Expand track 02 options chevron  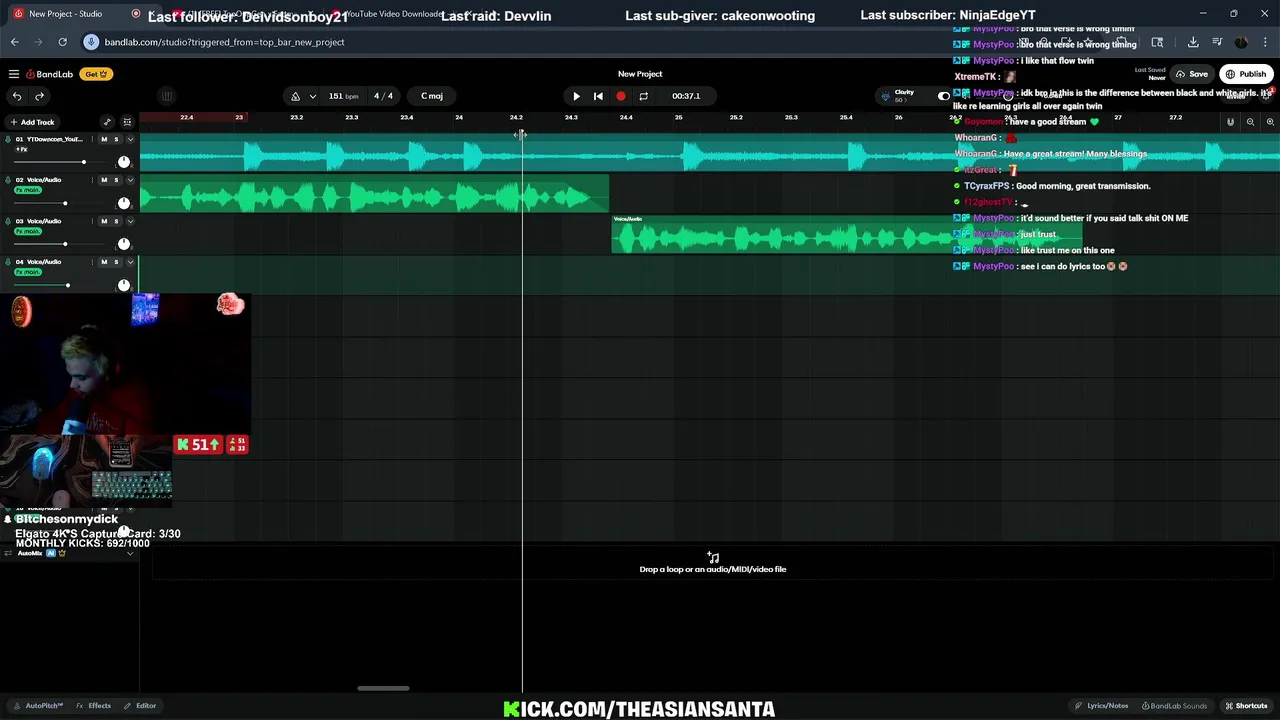[x=130, y=180]
